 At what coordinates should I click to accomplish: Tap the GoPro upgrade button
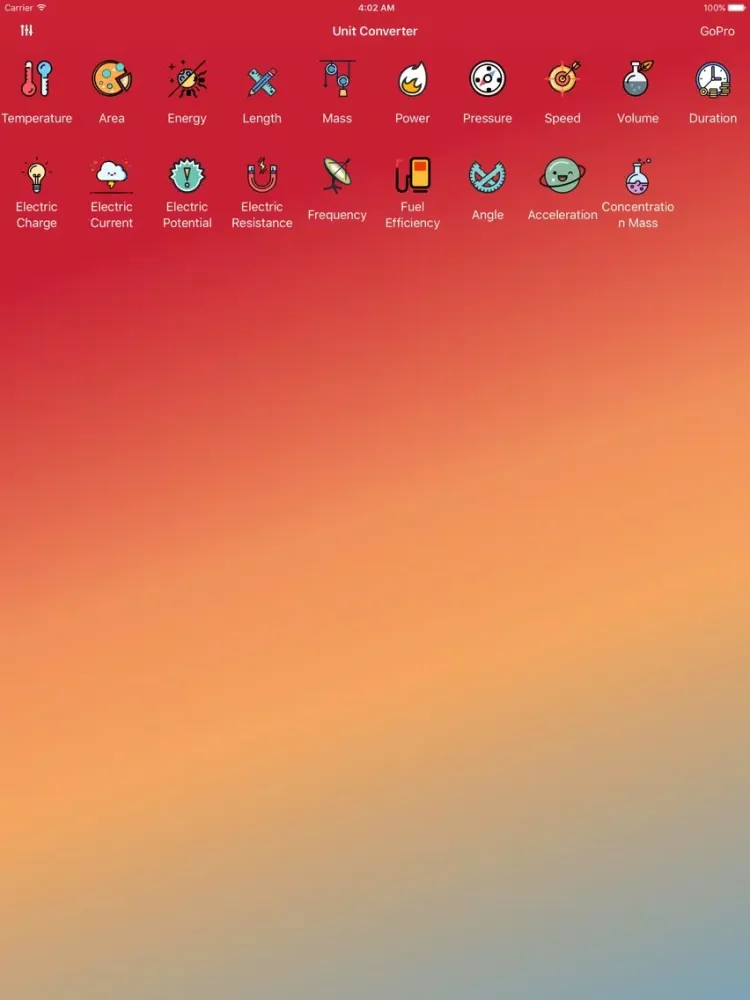(717, 31)
